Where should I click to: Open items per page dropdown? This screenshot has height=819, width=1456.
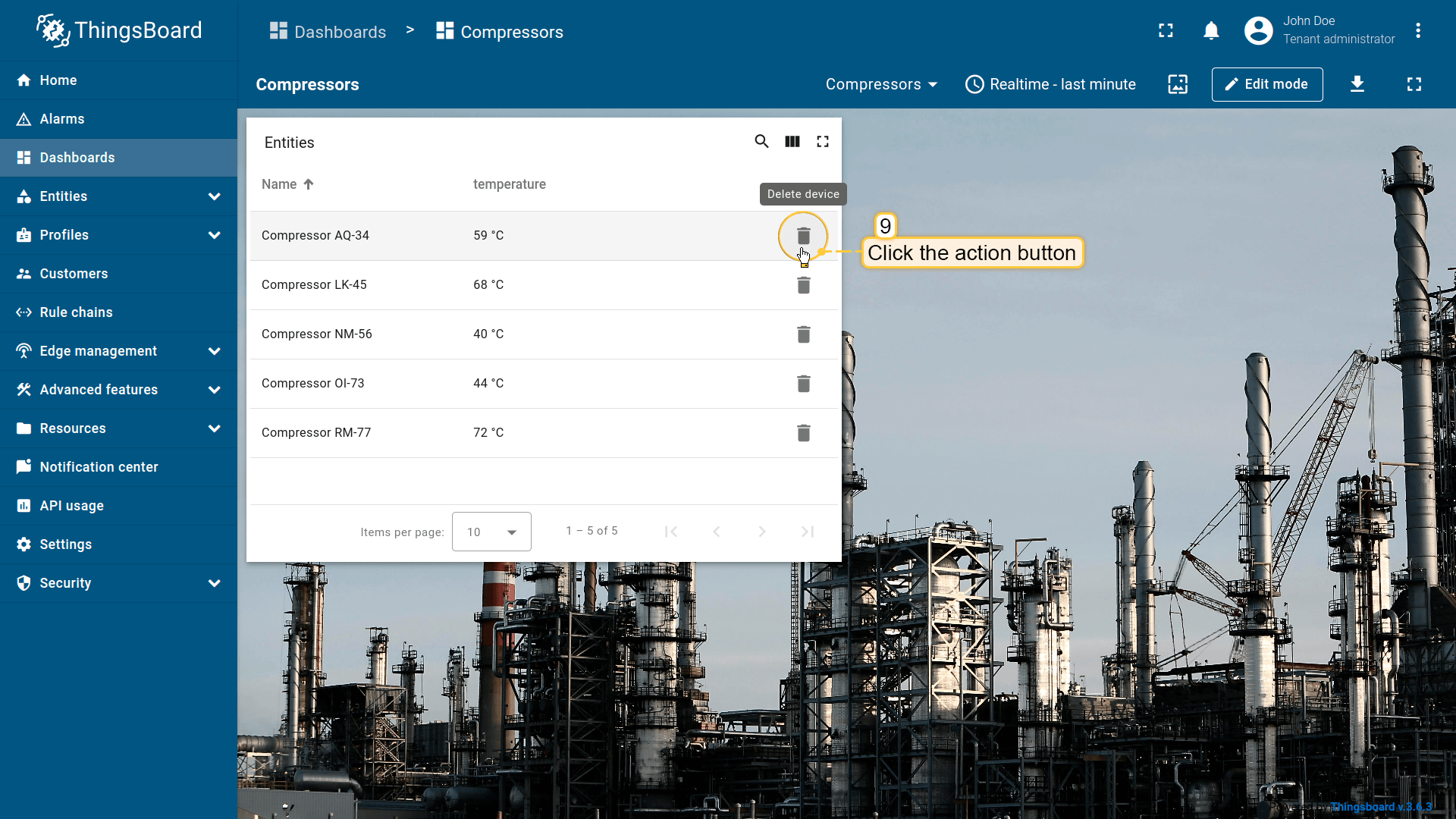click(491, 532)
